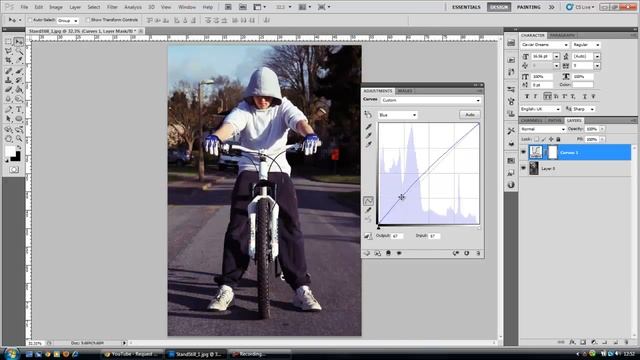Click the black point slider under curve
This screenshot has width=640, height=360.
click(x=379, y=227)
